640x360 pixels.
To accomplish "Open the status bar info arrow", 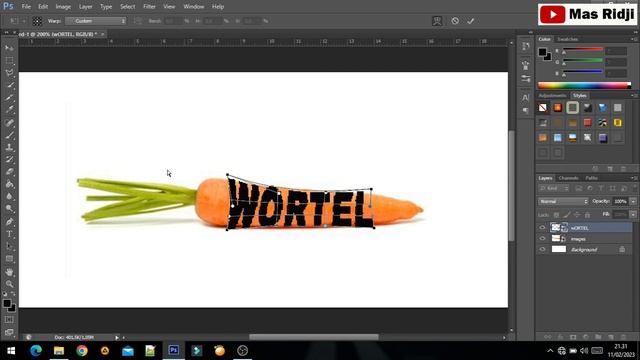I will (x=117, y=338).
